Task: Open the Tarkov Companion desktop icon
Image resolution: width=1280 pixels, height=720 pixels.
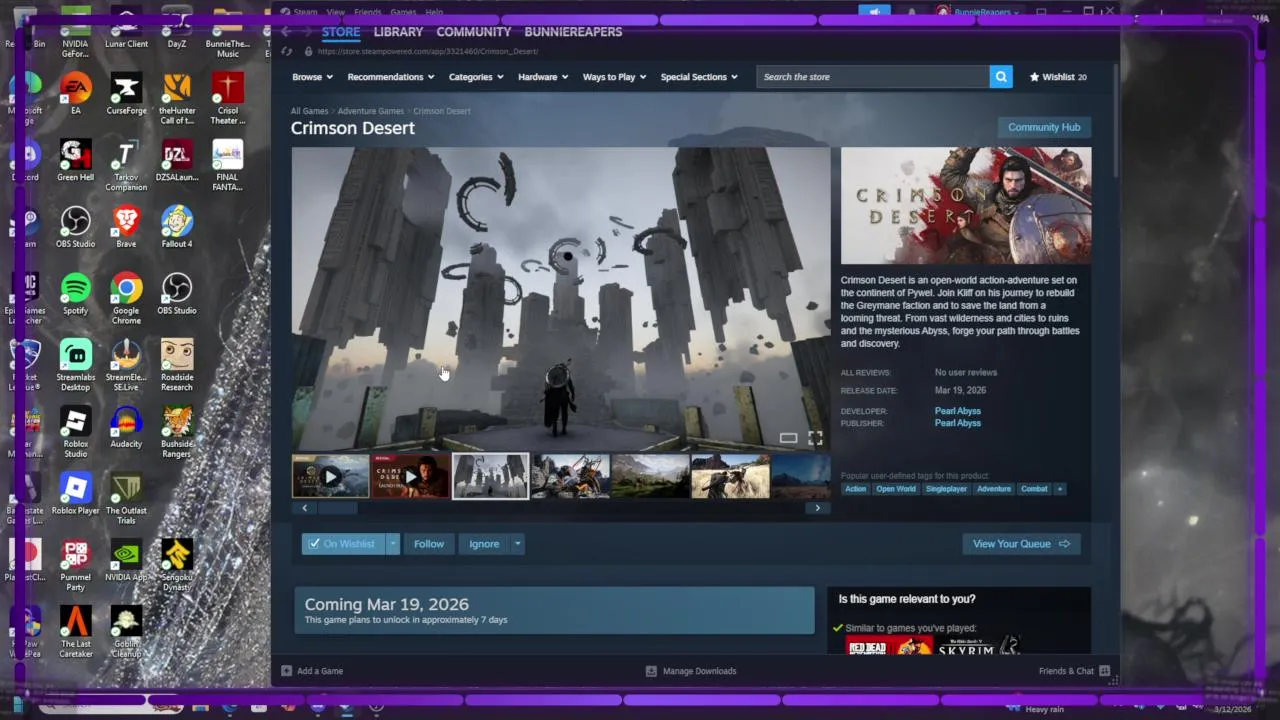Action: coord(126,165)
